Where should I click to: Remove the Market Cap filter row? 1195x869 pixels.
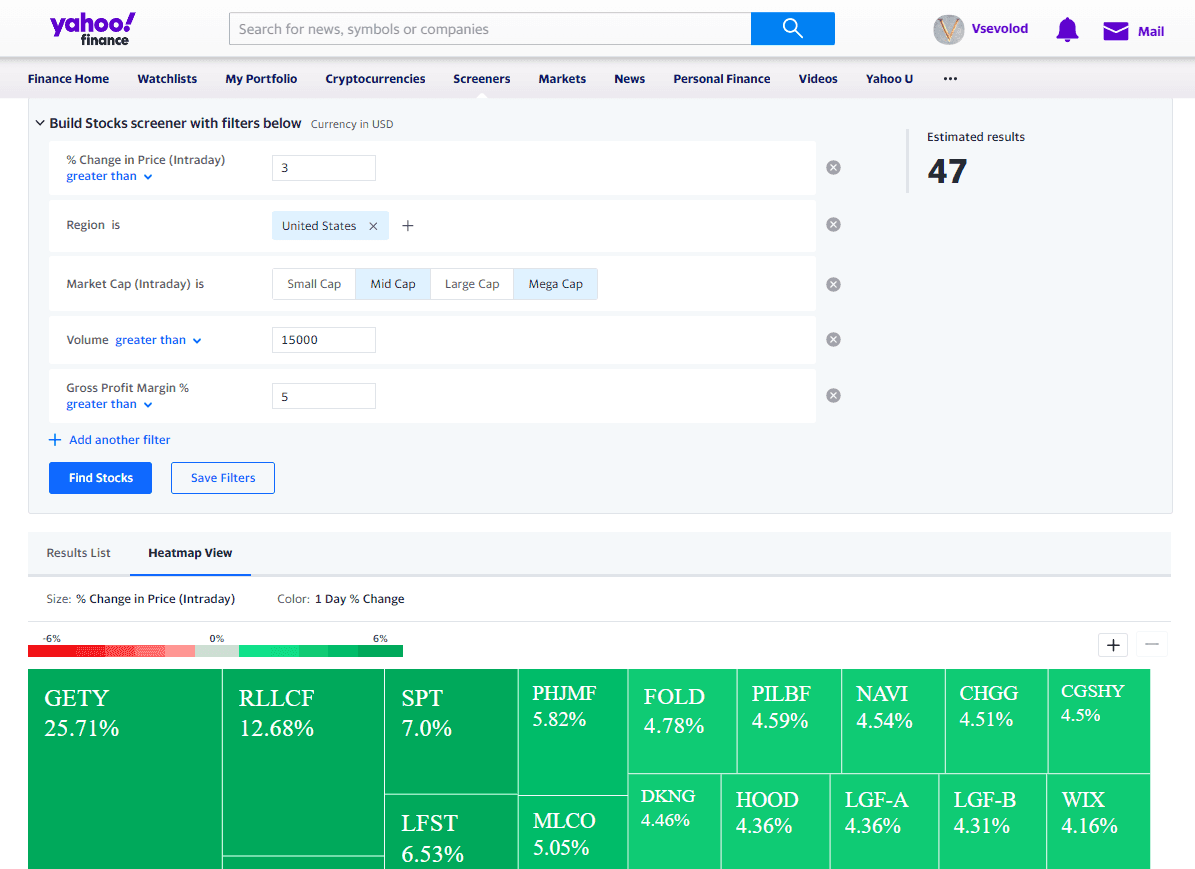[834, 284]
